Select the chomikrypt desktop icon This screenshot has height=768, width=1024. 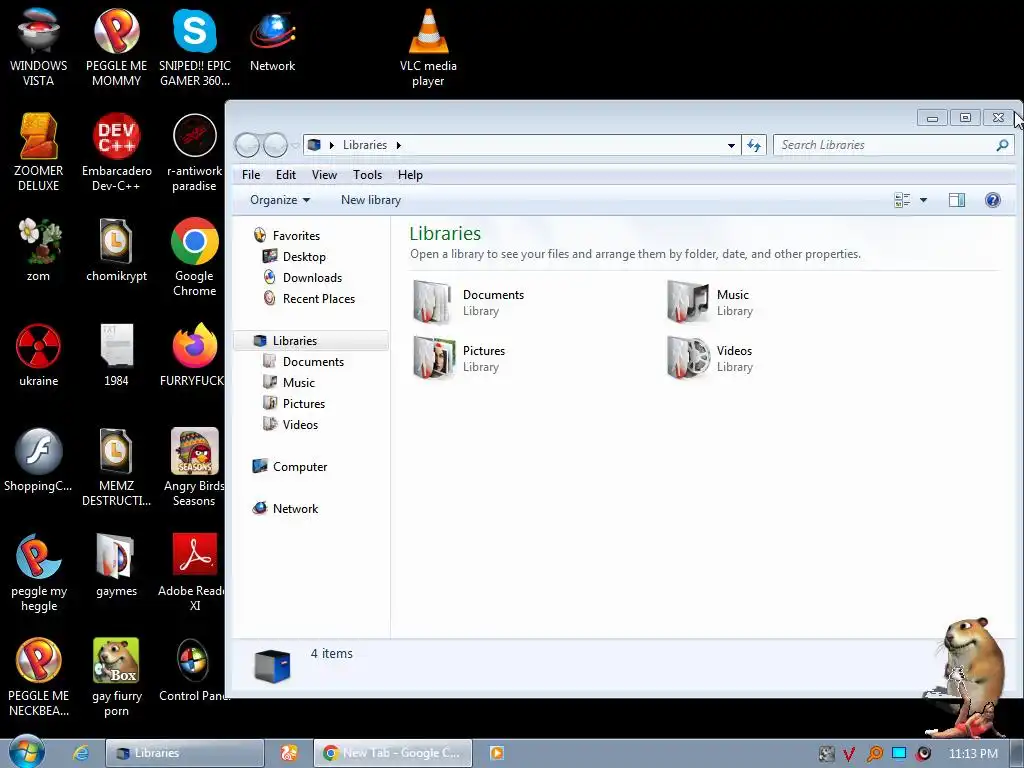[116, 250]
